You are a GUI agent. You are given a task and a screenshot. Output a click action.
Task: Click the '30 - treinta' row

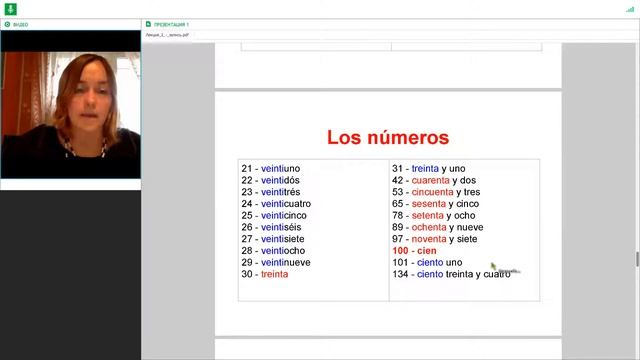(264, 274)
